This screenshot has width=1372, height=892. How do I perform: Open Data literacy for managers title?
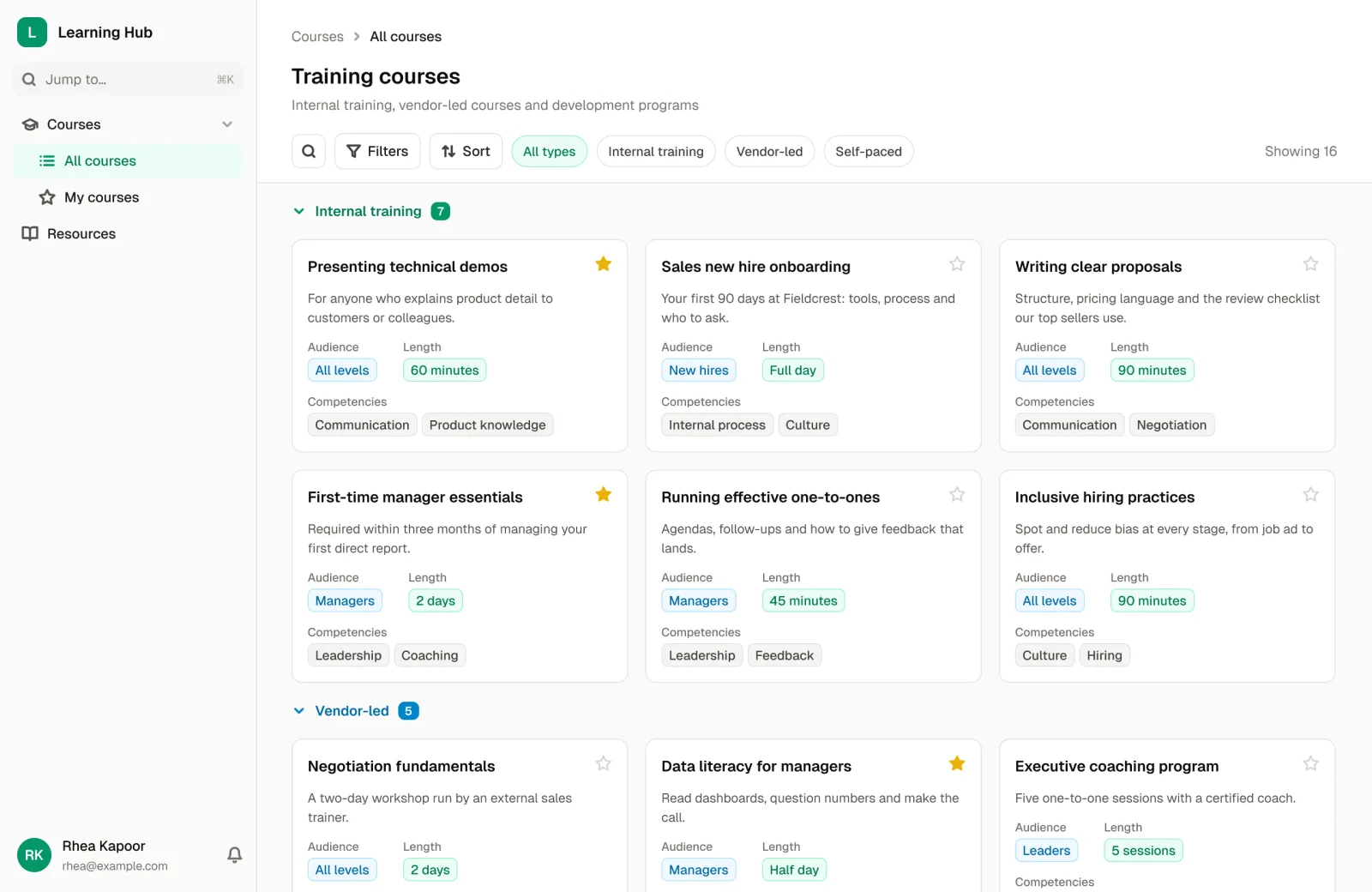756,767
